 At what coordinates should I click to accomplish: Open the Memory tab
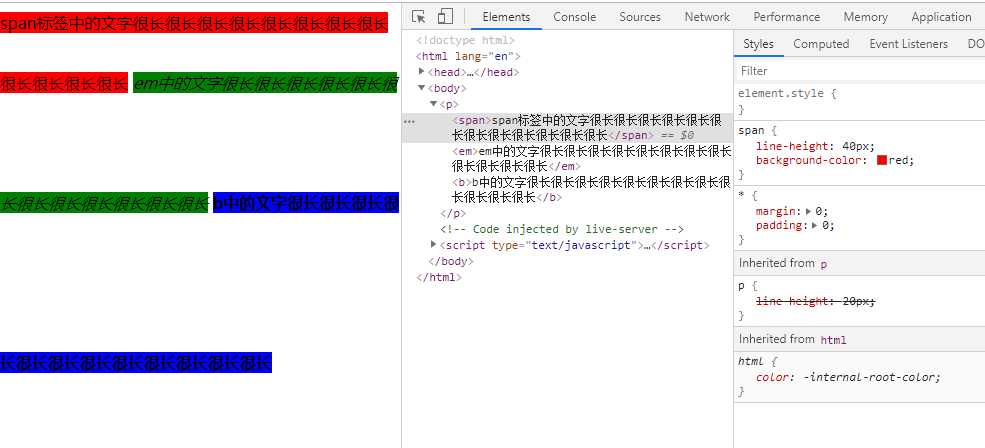(x=865, y=17)
